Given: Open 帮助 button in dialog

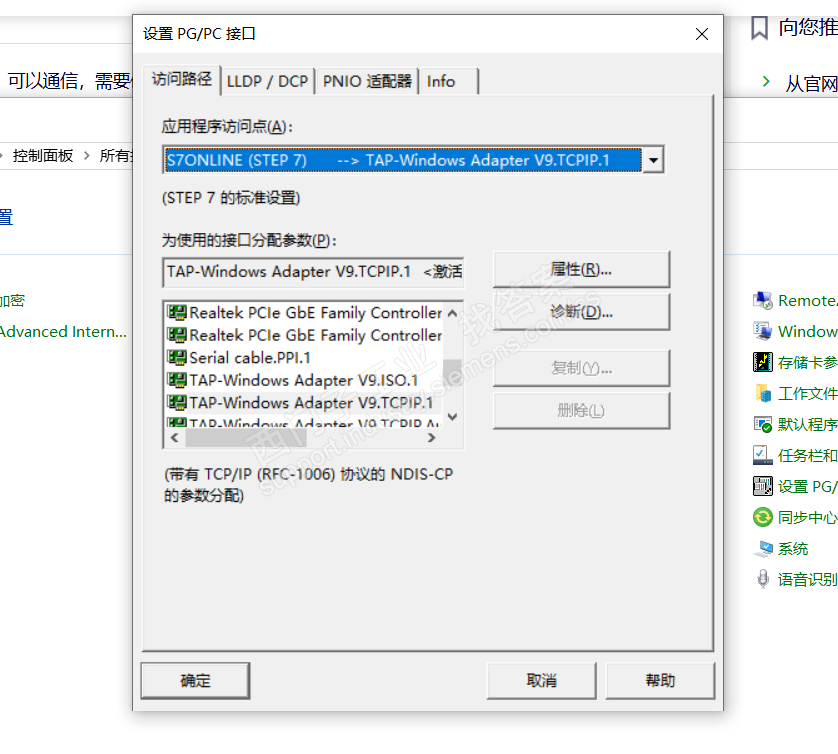Looking at the screenshot, I should (660, 681).
